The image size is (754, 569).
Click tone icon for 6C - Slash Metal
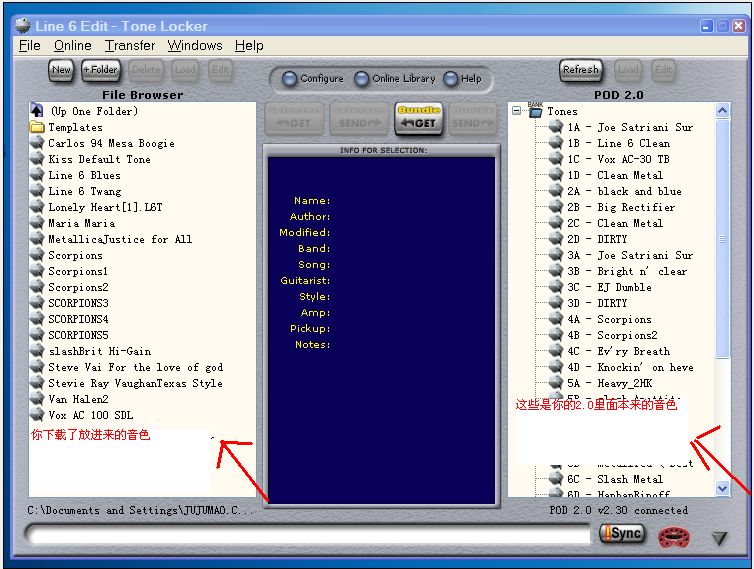tap(556, 479)
